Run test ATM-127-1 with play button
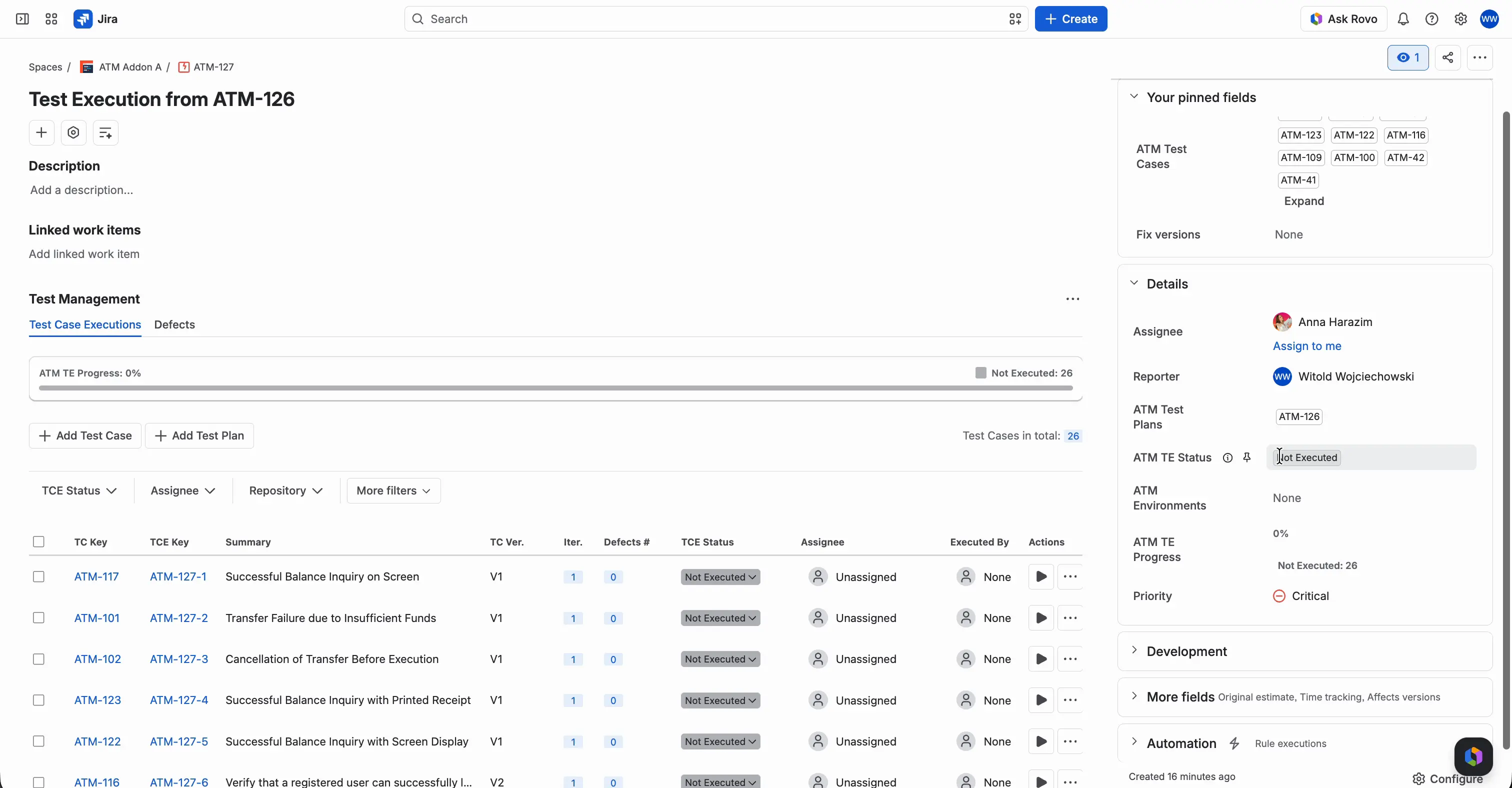1512x788 pixels. (x=1040, y=577)
